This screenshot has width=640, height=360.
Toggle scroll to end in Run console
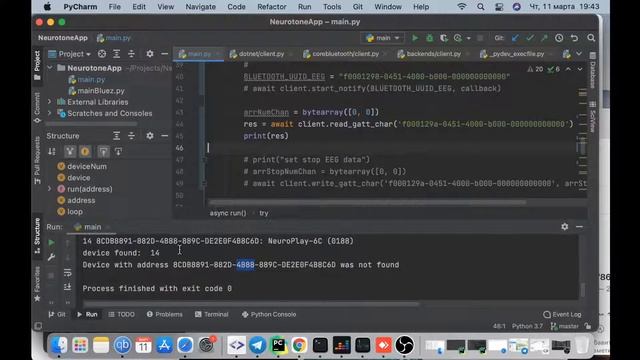68,287
